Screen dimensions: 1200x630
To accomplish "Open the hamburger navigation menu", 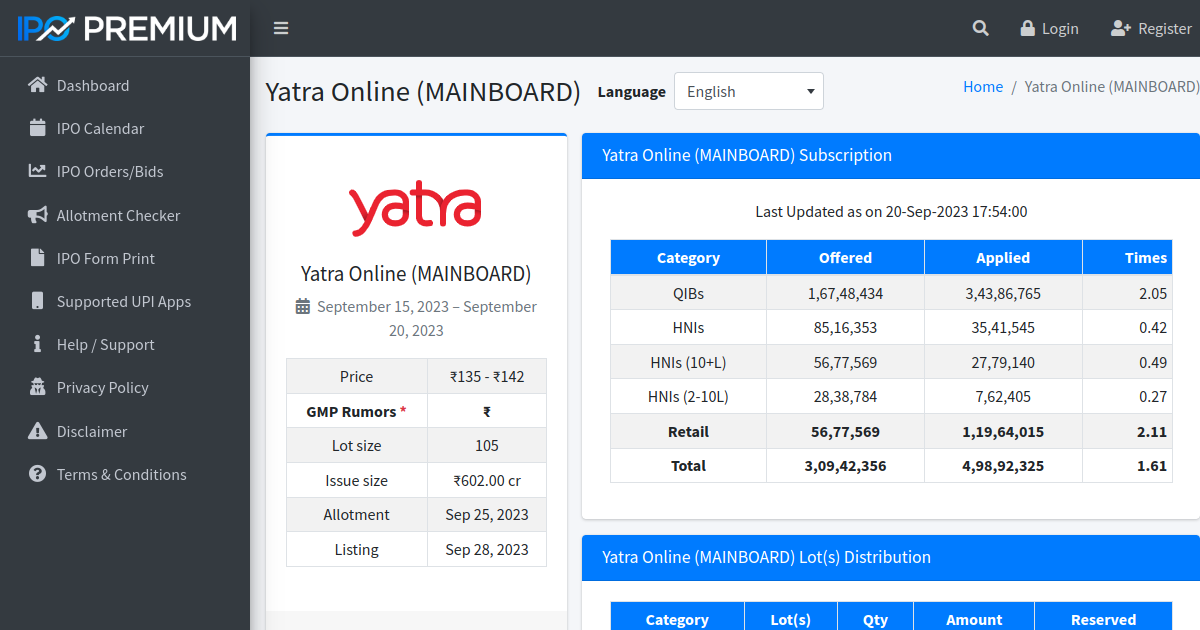I will (281, 28).
